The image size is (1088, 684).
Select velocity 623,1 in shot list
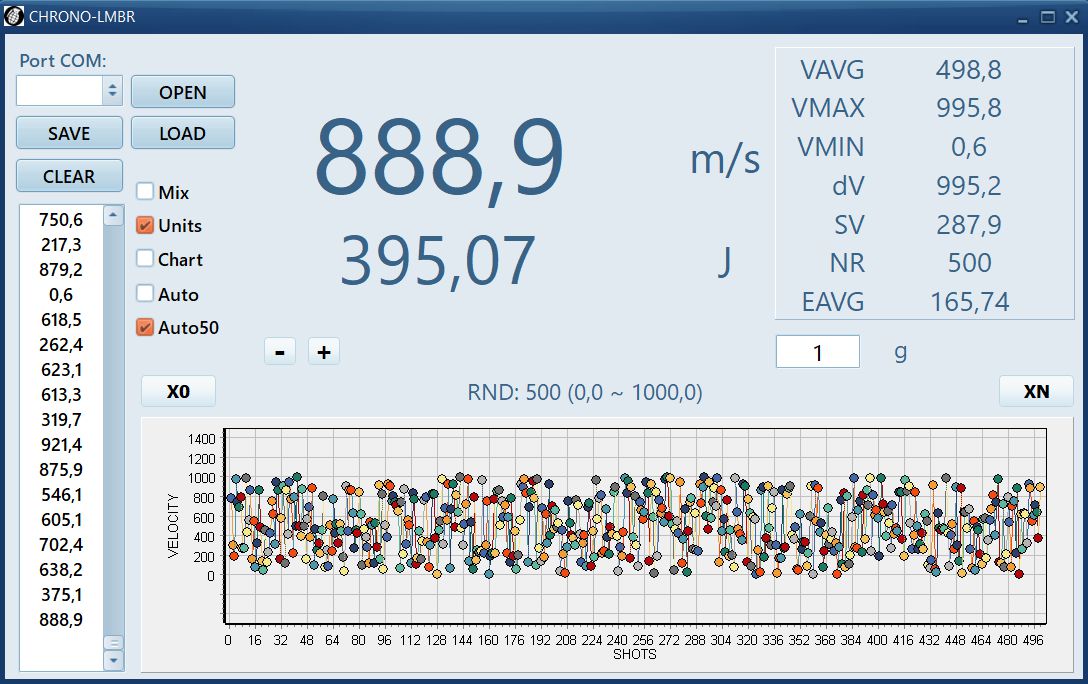click(61, 370)
